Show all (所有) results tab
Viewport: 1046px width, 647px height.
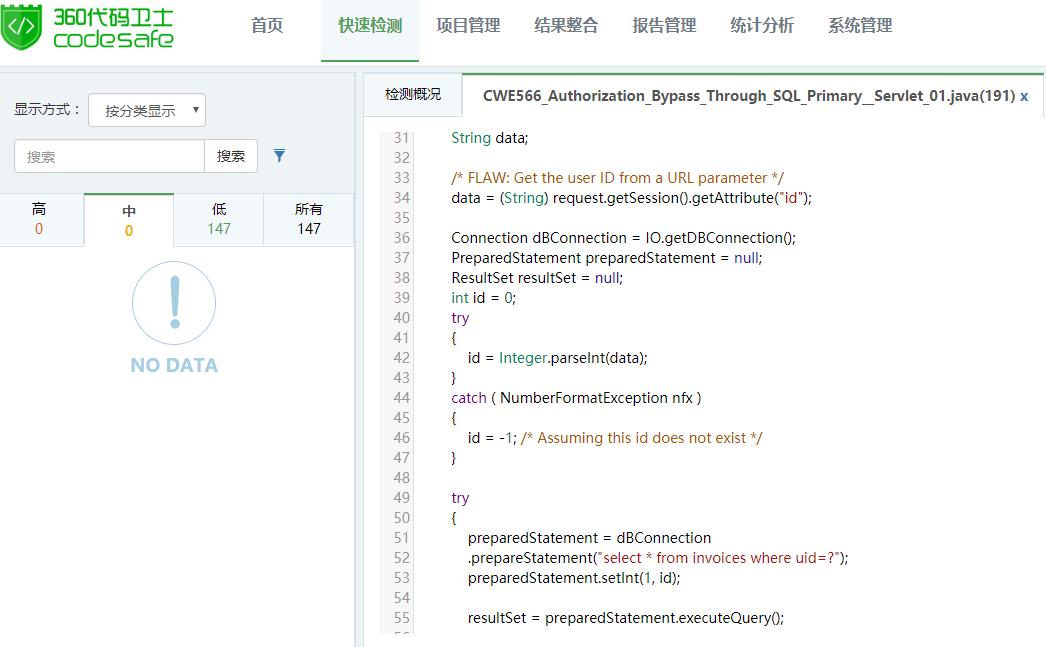pos(309,219)
